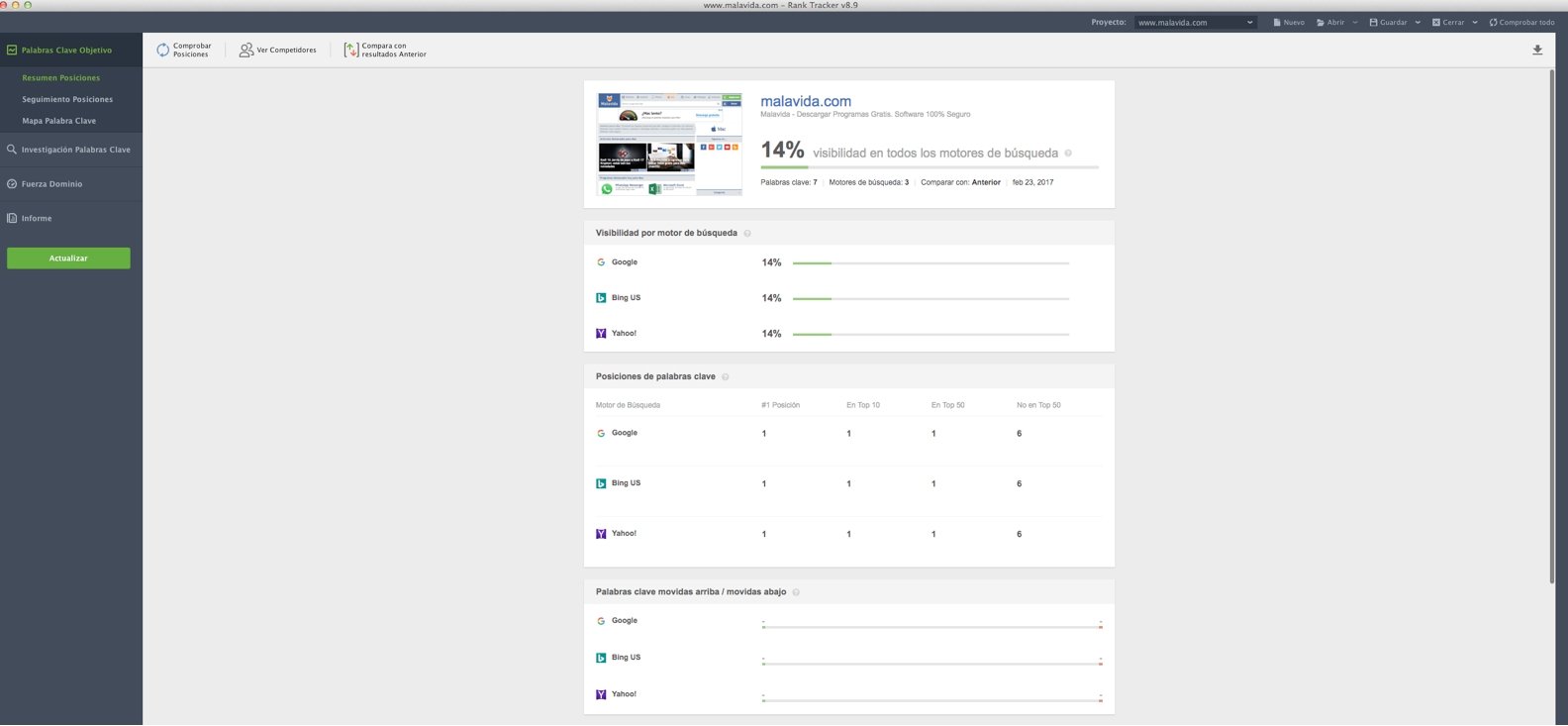Viewport: 1568px width, 726px height.
Task: Click Motor de Búsqueda column header
Action: pyautogui.click(x=628, y=405)
